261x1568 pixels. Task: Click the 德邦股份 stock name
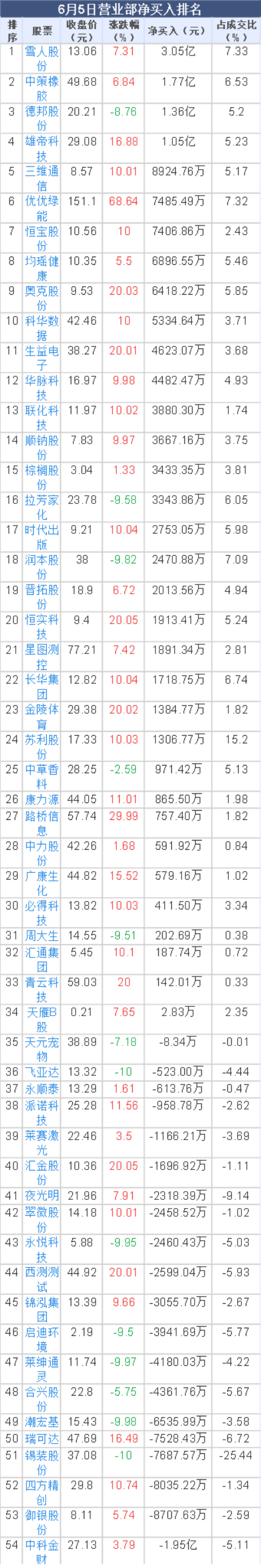point(42,118)
